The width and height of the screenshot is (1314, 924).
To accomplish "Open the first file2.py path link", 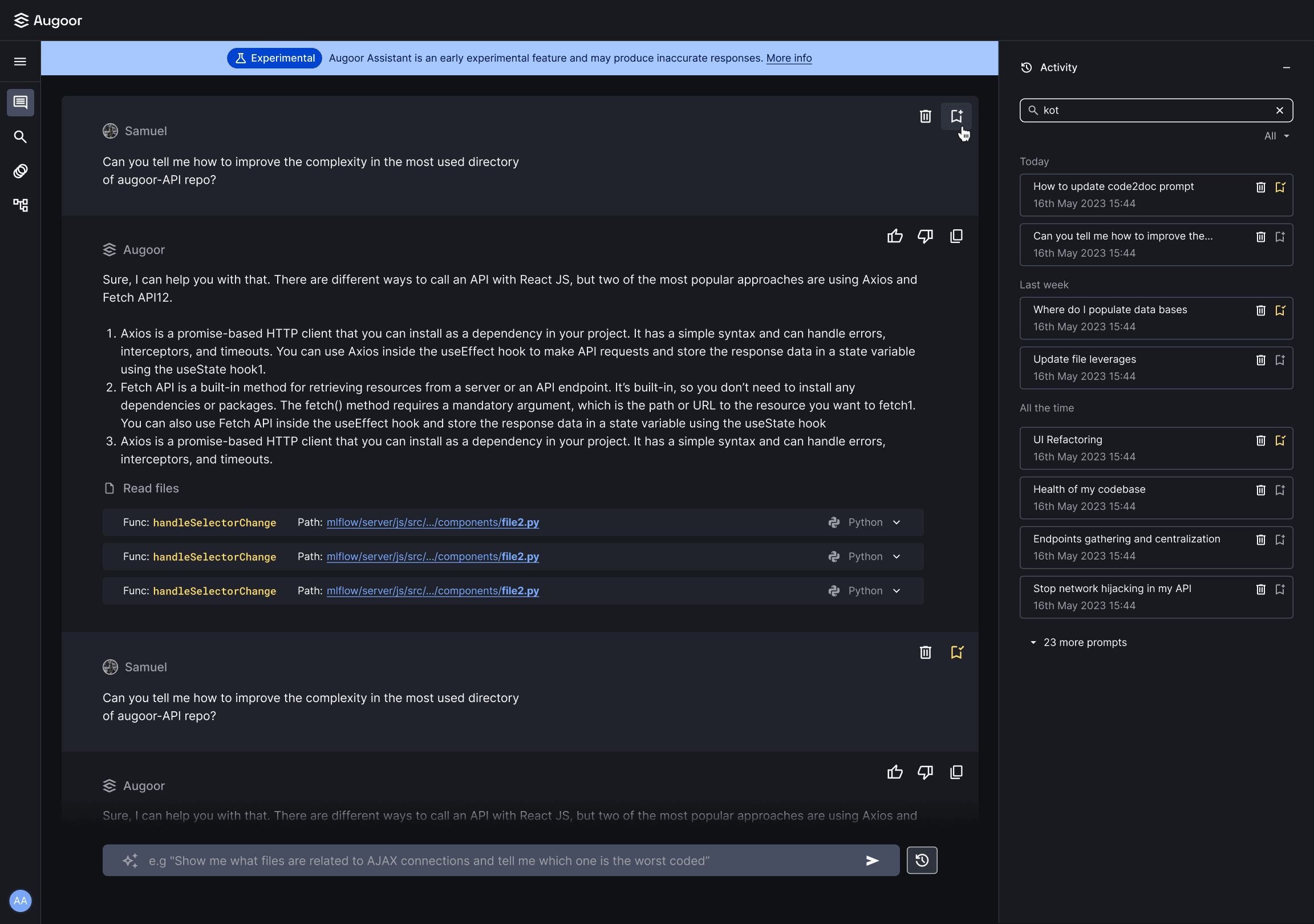I will (433, 522).
